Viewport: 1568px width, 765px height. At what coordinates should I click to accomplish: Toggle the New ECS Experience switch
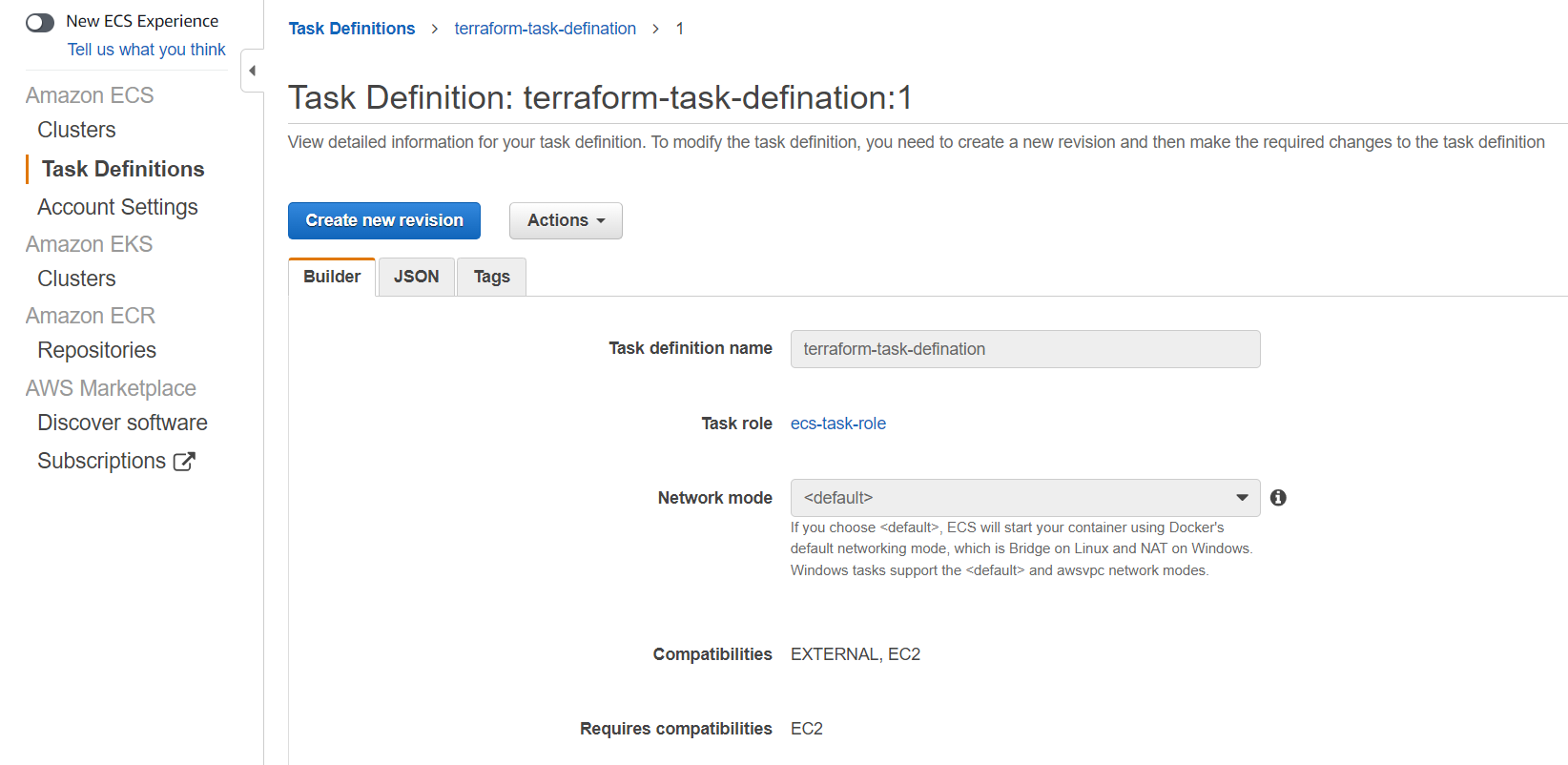tap(40, 22)
